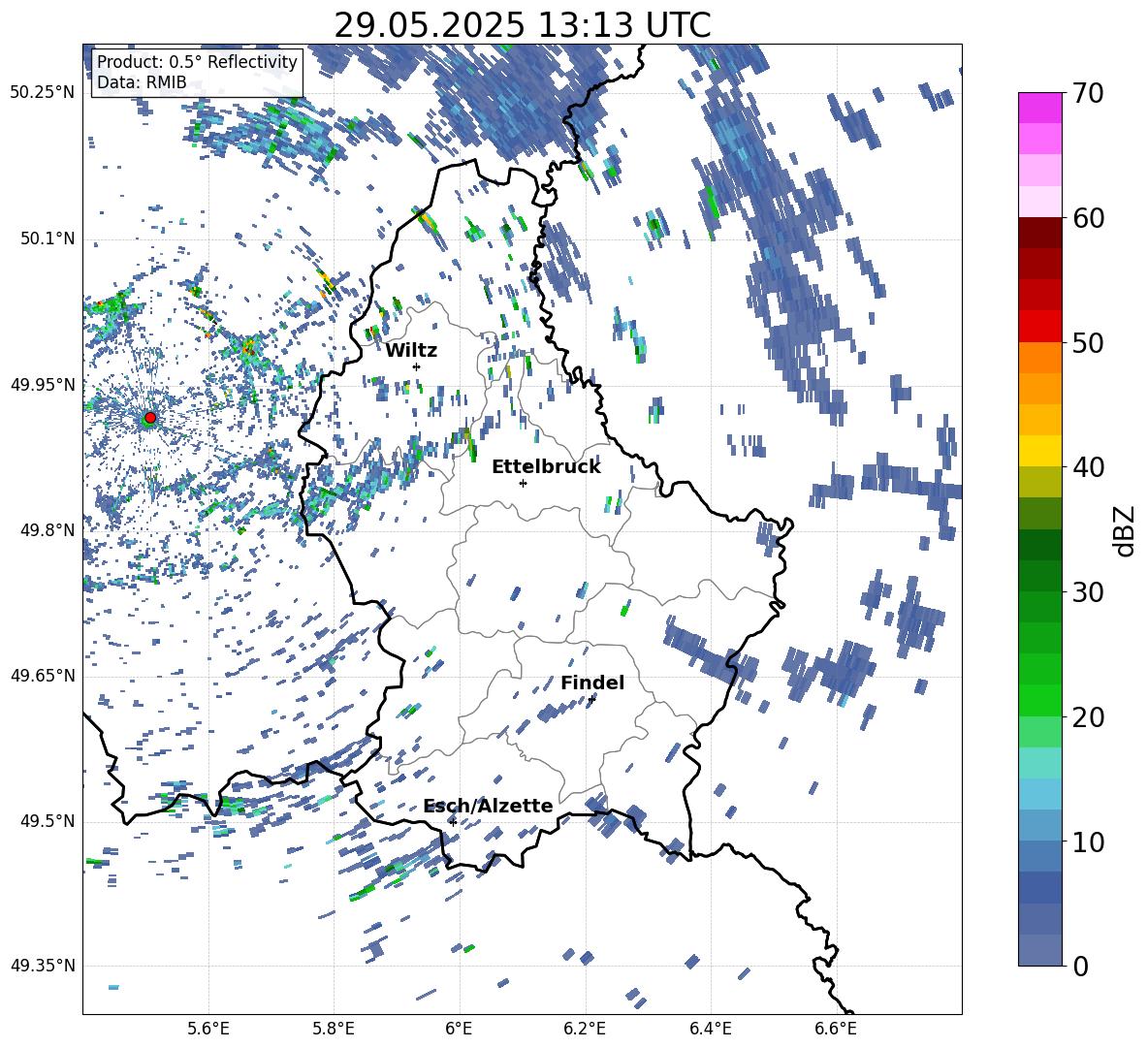Select the Findel city label
This screenshot has height=1048, width=1148.
pyautogui.click(x=592, y=683)
